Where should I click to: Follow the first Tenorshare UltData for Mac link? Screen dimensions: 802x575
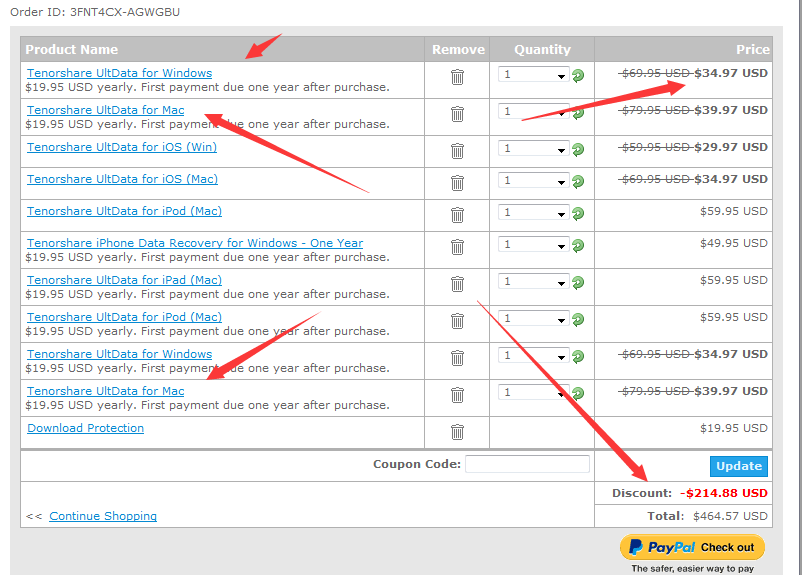coord(105,110)
